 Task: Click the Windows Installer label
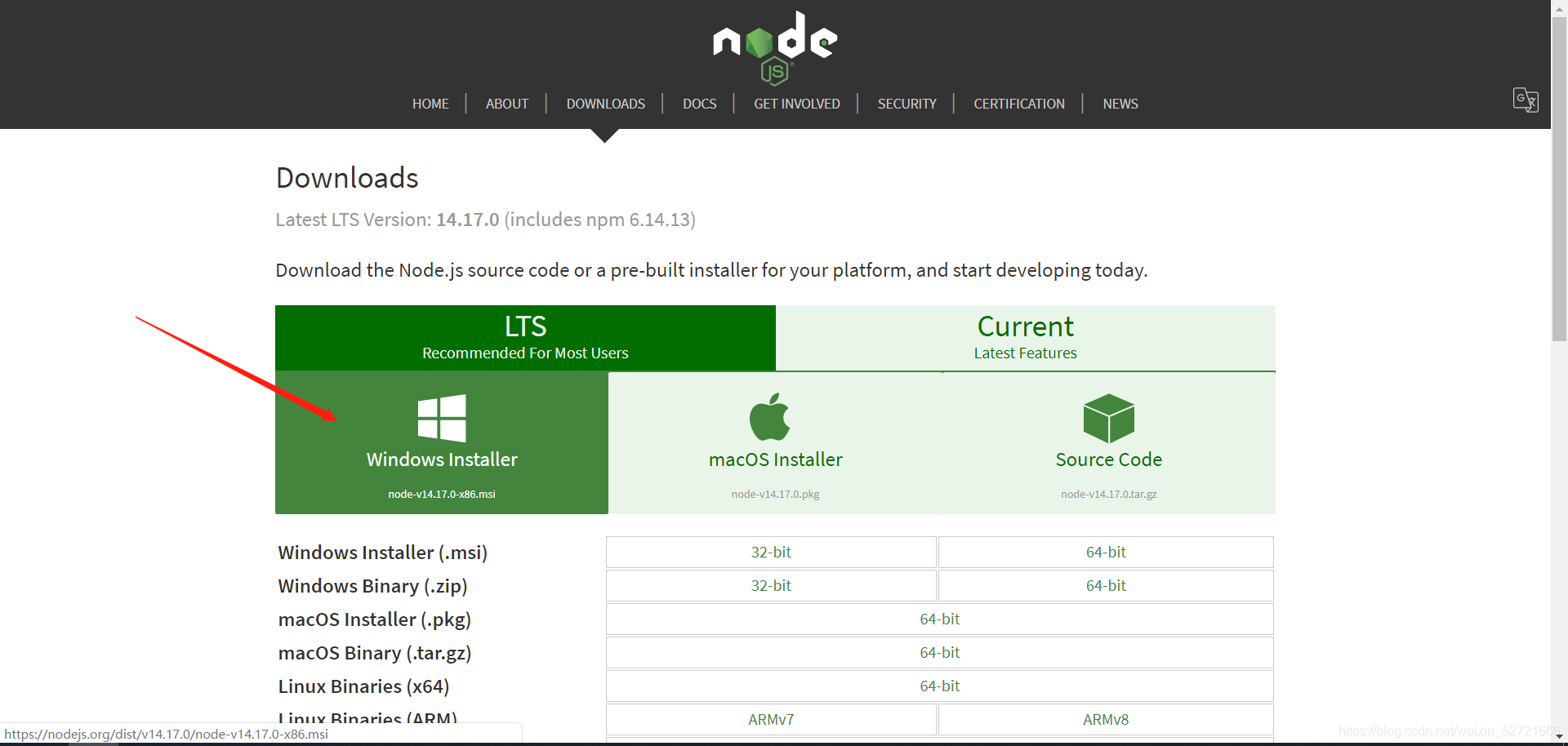click(x=442, y=460)
